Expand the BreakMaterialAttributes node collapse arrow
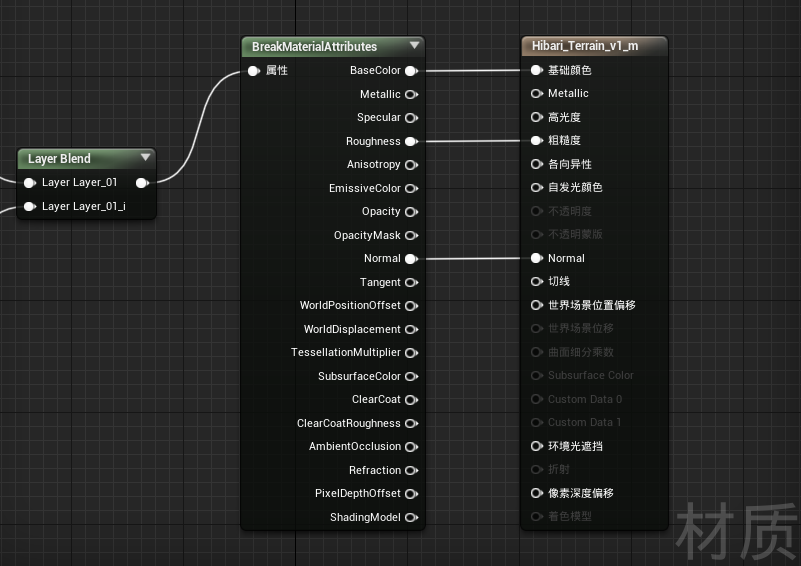The image size is (801, 566). pyautogui.click(x=414, y=45)
